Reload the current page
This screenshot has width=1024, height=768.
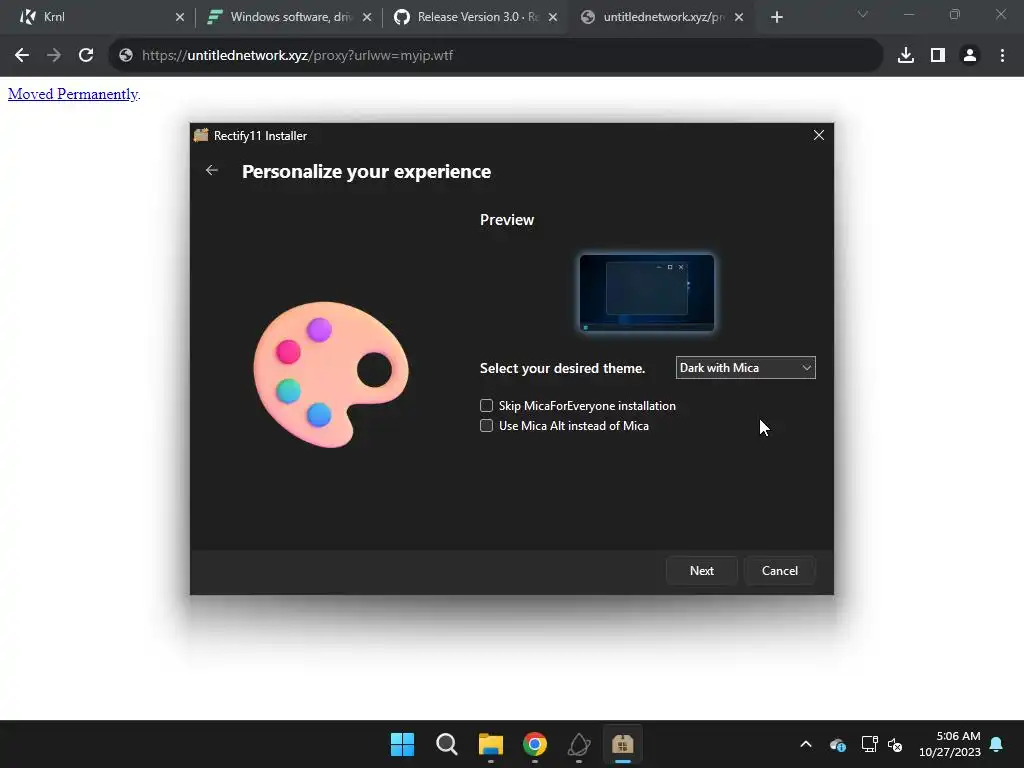pyautogui.click(x=86, y=56)
